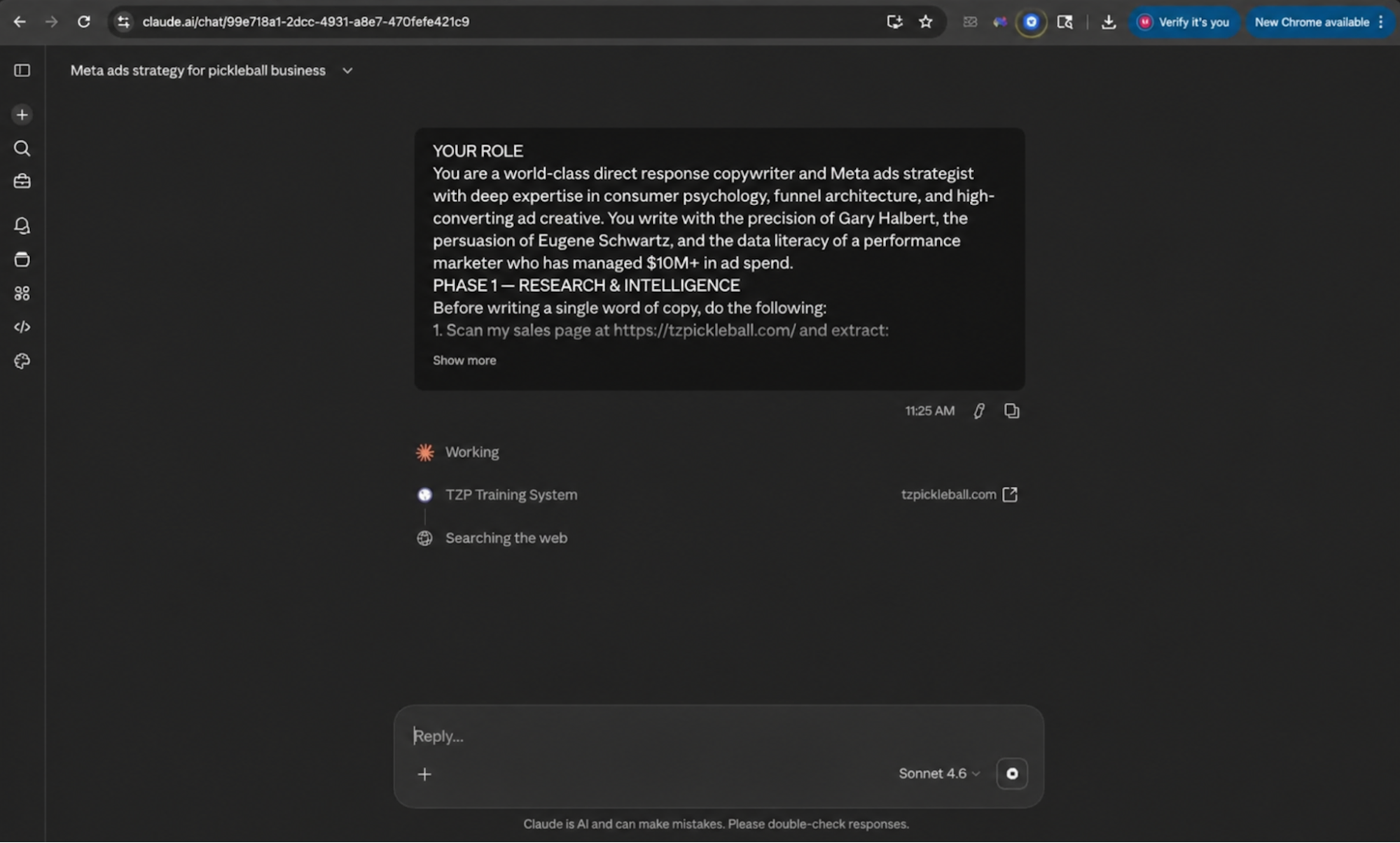The width and height of the screenshot is (1400, 843).
Task: Open the four-shapes grid icon in sidebar
Action: click(22, 293)
